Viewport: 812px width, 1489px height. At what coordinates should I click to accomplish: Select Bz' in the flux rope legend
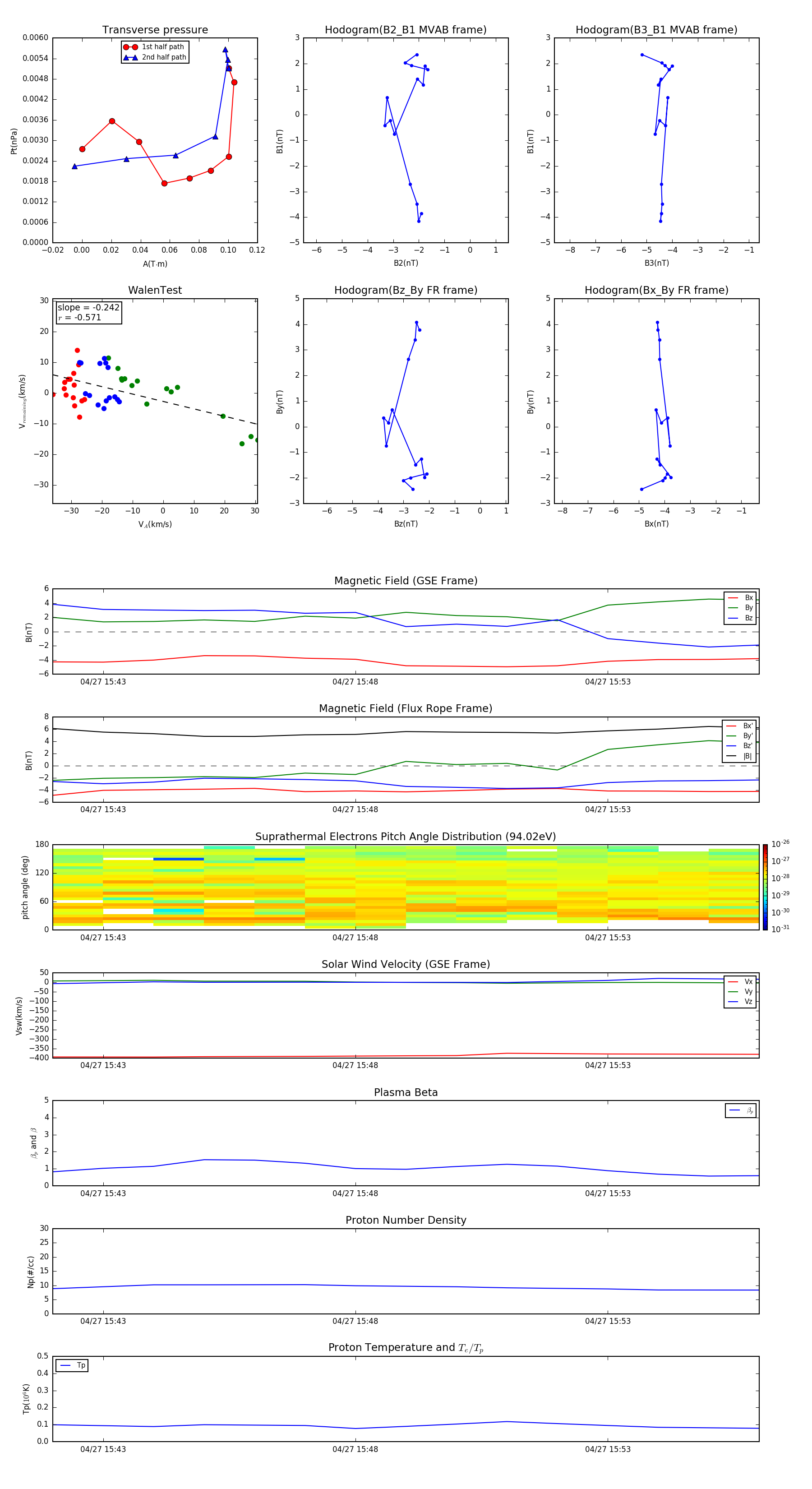coord(740,746)
